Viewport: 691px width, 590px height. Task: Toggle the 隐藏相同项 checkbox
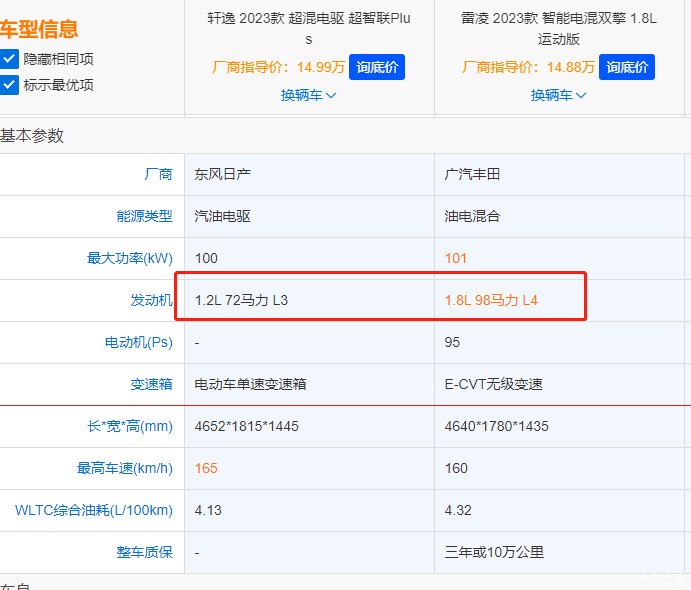9,59
